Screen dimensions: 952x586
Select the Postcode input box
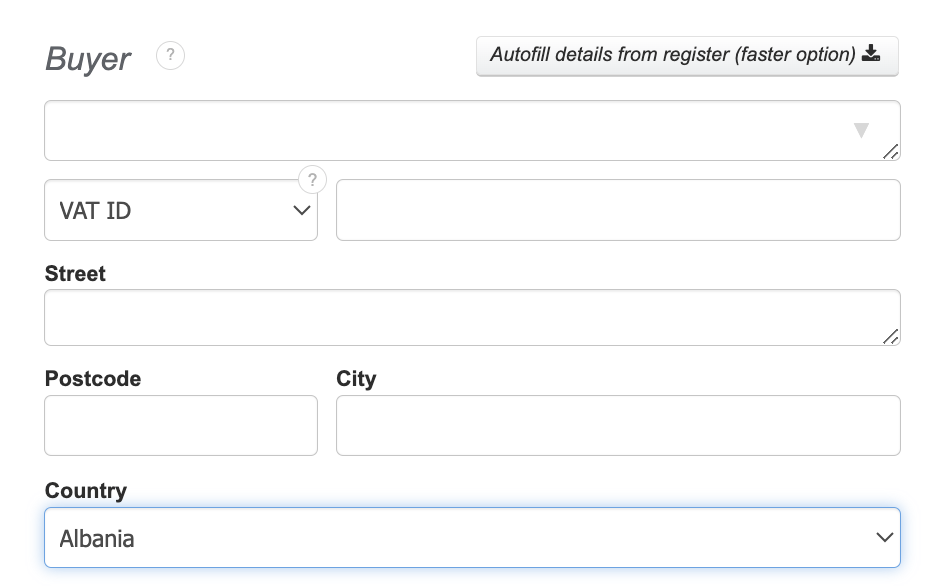click(x=180, y=426)
